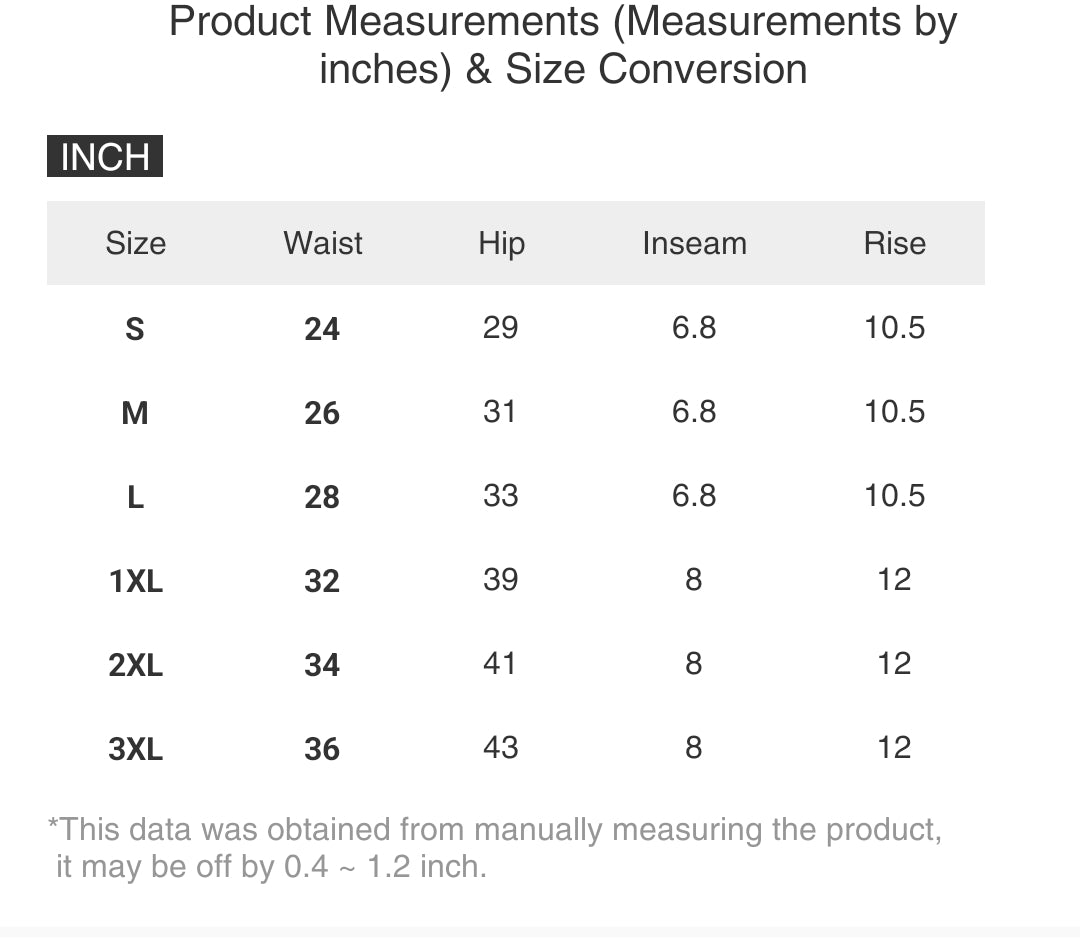Click inseam value 6.8 in L row
Viewport: 1080px width, 941px height.
pos(694,495)
